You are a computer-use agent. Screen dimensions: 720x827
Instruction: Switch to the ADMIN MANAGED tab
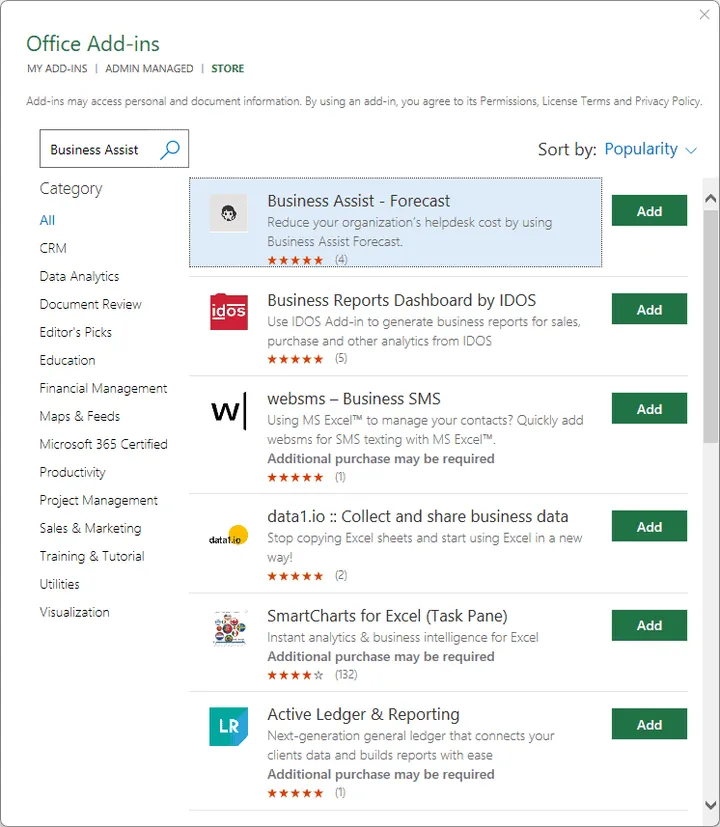point(149,69)
